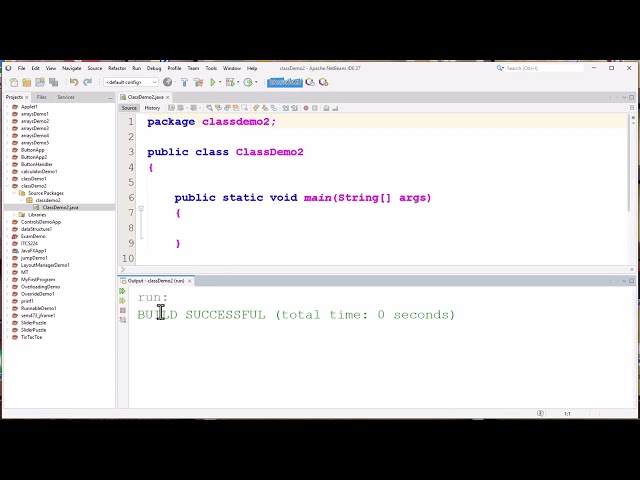Viewport: 640px width, 480px height.
Task: Select the ClassDemo2.java editor tab
Action: [x=145, y=97]
